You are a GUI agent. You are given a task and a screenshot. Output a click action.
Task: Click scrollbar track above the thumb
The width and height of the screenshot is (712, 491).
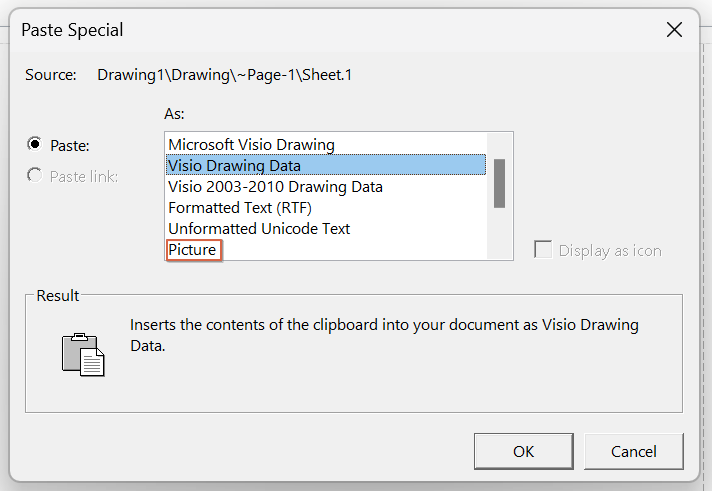click(x=499, y=146)
